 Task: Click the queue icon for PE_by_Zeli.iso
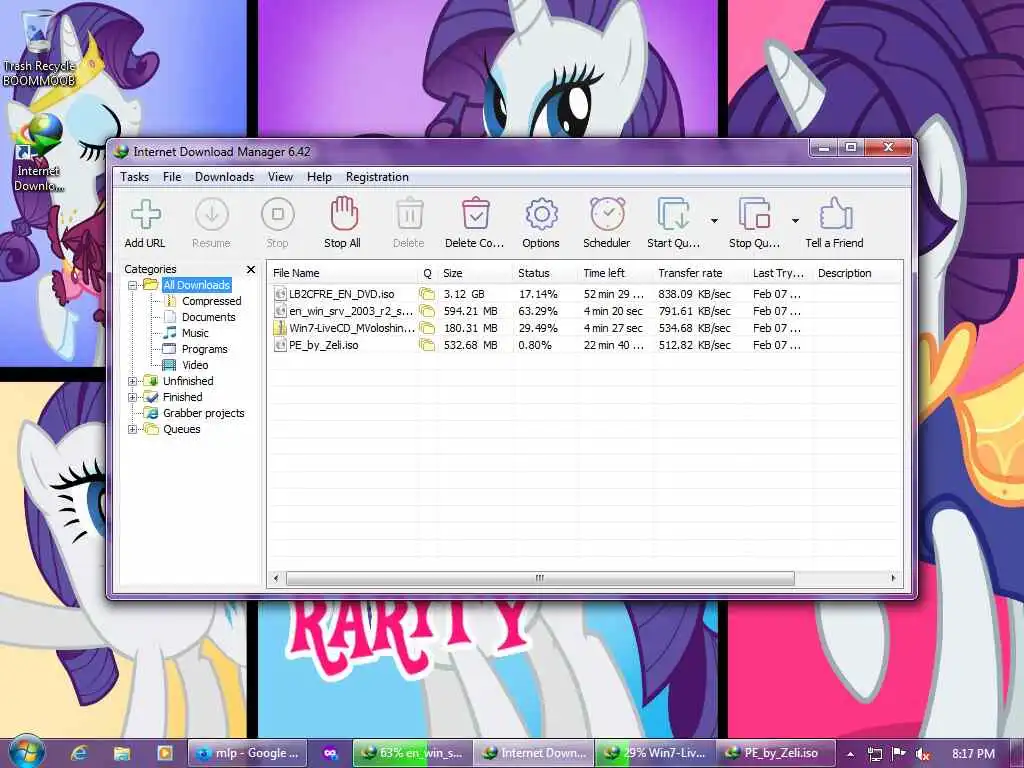(x=427, y=345)
